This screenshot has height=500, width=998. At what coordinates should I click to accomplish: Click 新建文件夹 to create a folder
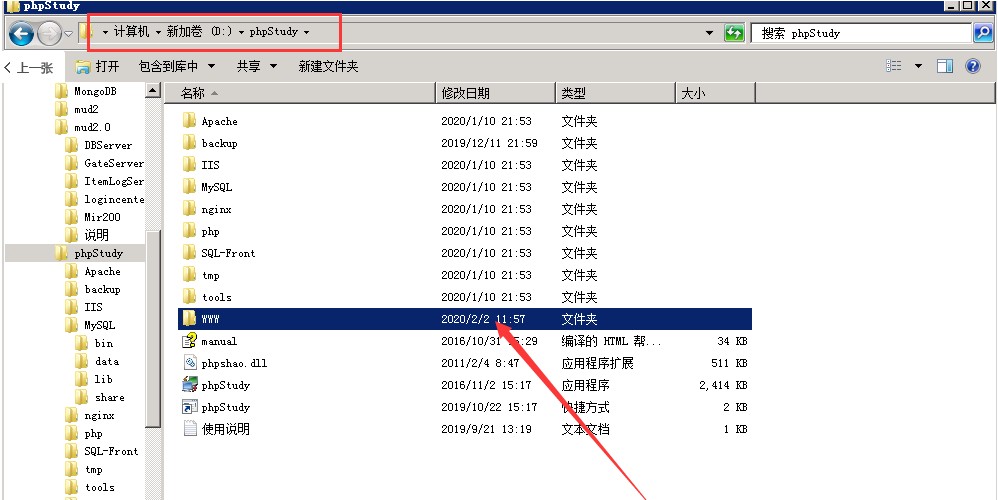point(328,66)
